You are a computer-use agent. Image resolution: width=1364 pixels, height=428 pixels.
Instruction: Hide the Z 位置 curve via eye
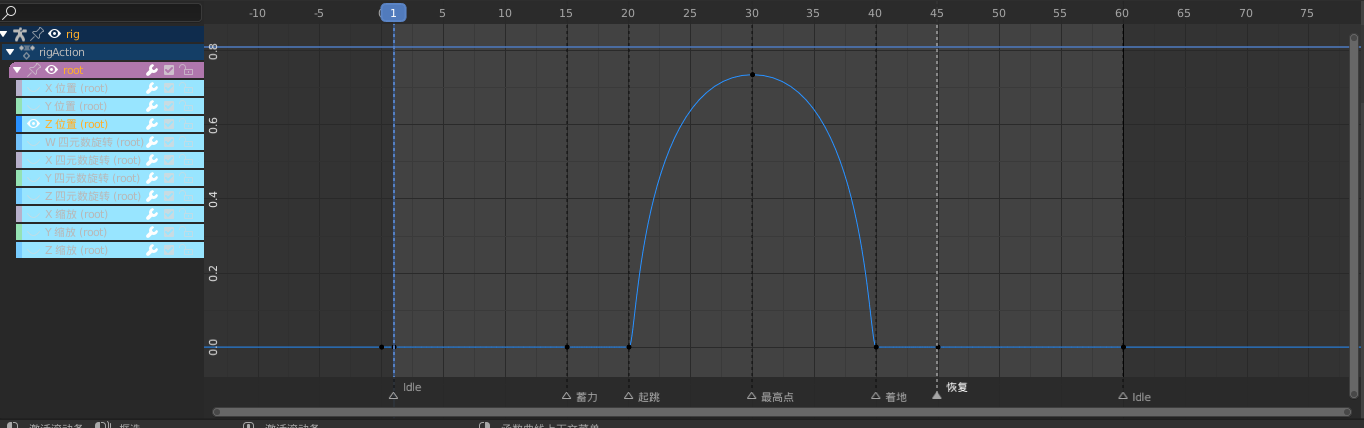pyautogui.click(x=34, y=124)
